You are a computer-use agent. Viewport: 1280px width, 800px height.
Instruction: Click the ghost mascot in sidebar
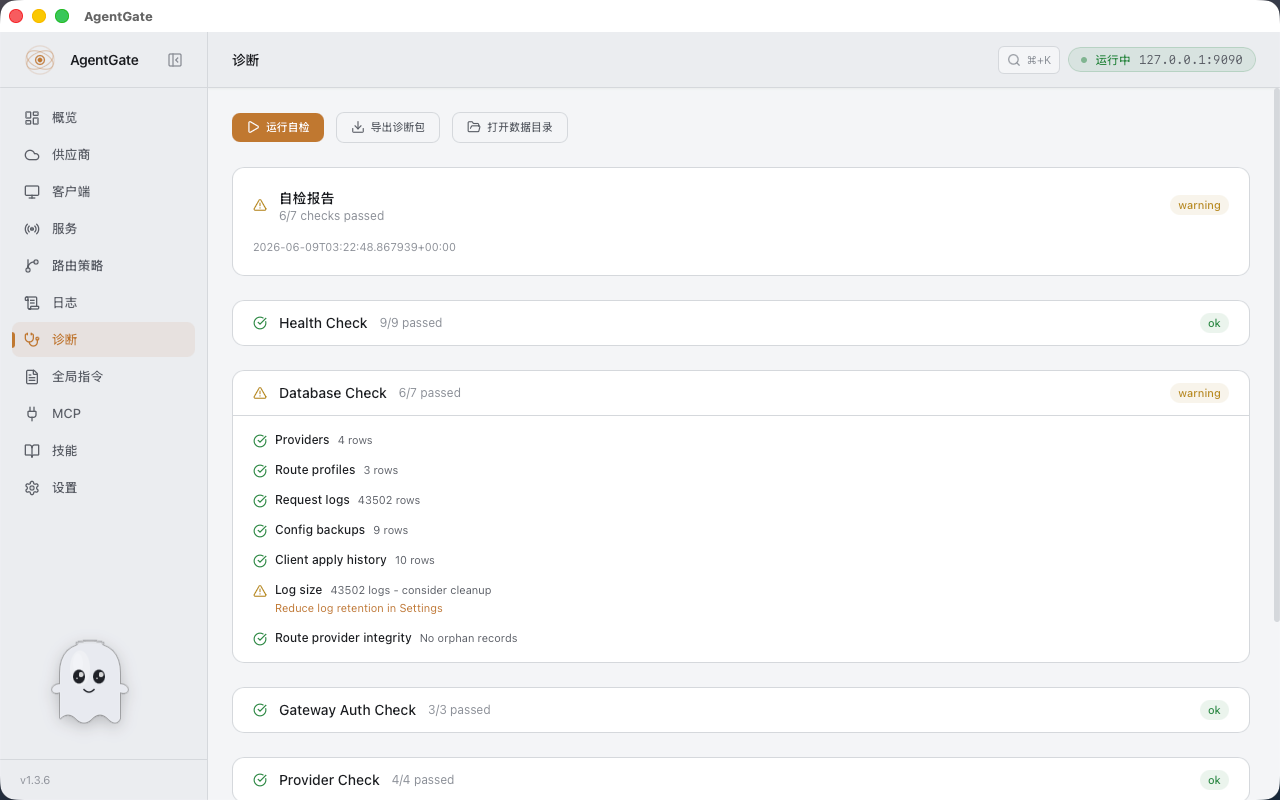(90, 682)
